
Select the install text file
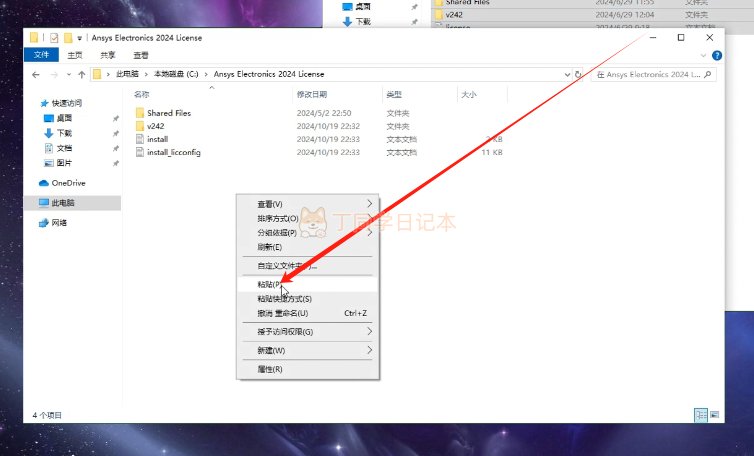(157, 139)
